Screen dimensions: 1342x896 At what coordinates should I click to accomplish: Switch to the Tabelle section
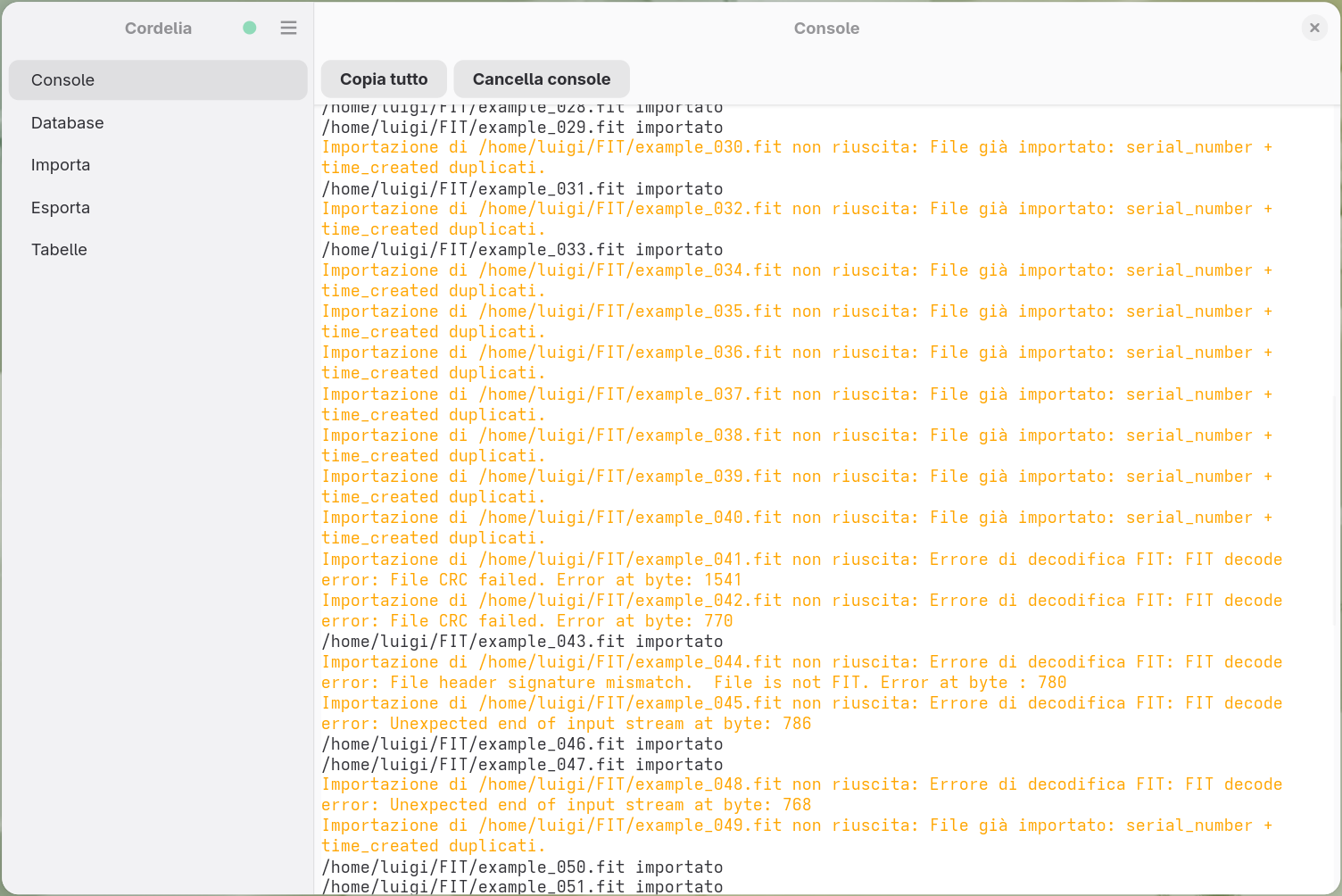158,250
